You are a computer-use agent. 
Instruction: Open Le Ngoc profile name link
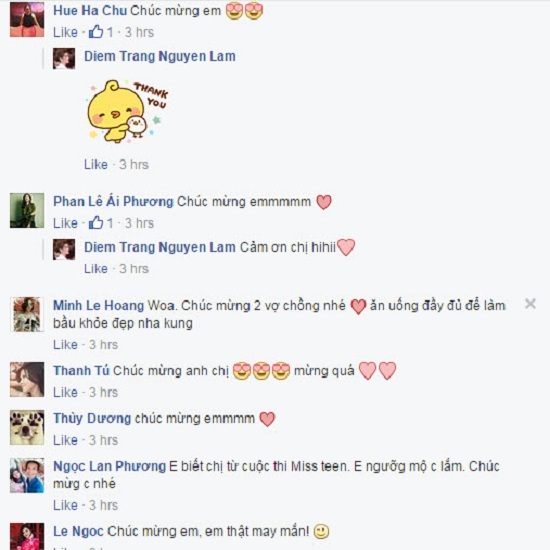click(x=78, y=531)
